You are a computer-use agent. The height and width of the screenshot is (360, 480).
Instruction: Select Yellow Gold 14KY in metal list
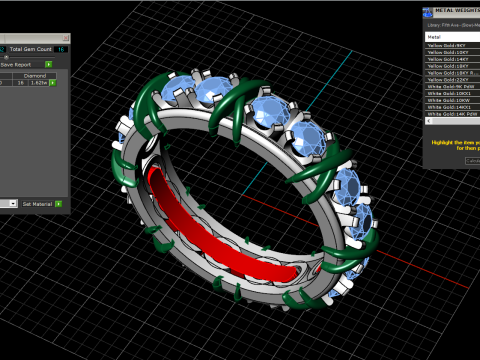tap(452, 59)
